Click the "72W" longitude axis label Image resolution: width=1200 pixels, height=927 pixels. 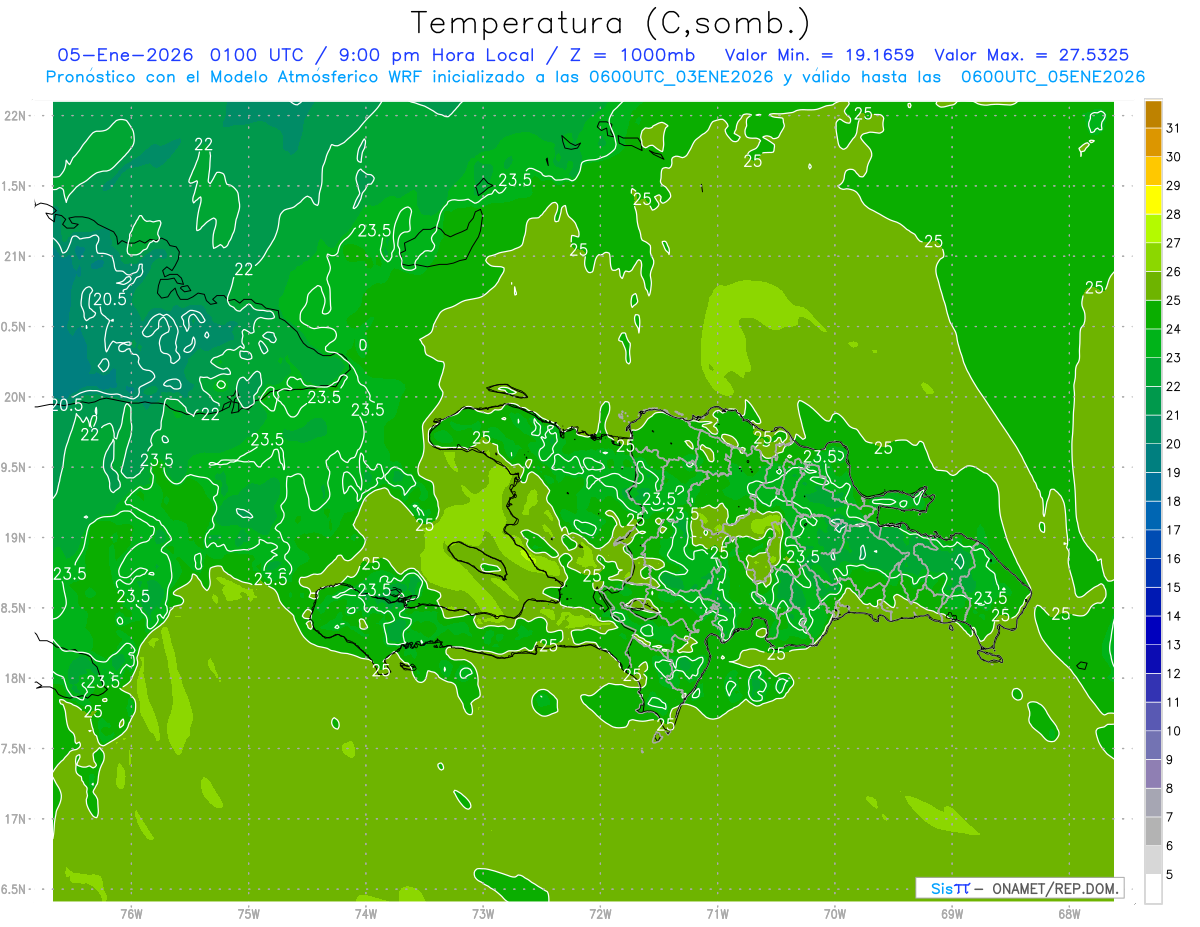pos(600,913)
